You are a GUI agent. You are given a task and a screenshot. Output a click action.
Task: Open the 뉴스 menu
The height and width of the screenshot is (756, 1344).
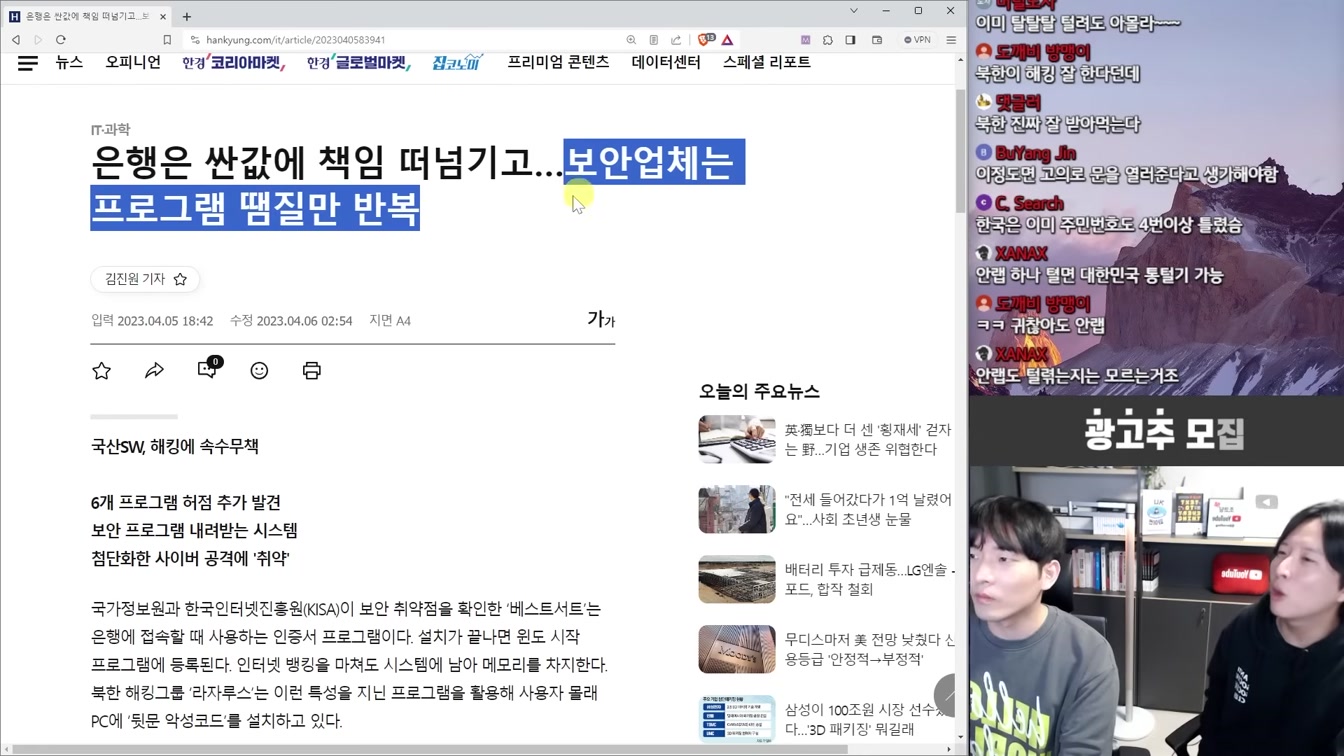[x=69, y=62]
